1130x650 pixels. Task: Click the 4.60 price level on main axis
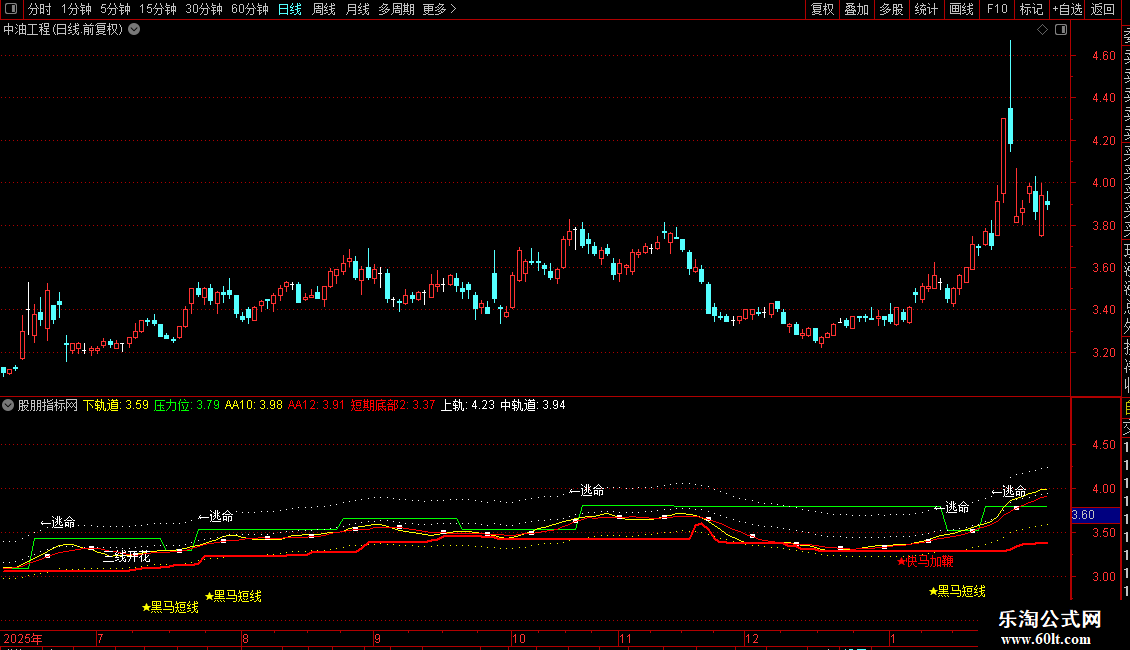point(1103,55)
